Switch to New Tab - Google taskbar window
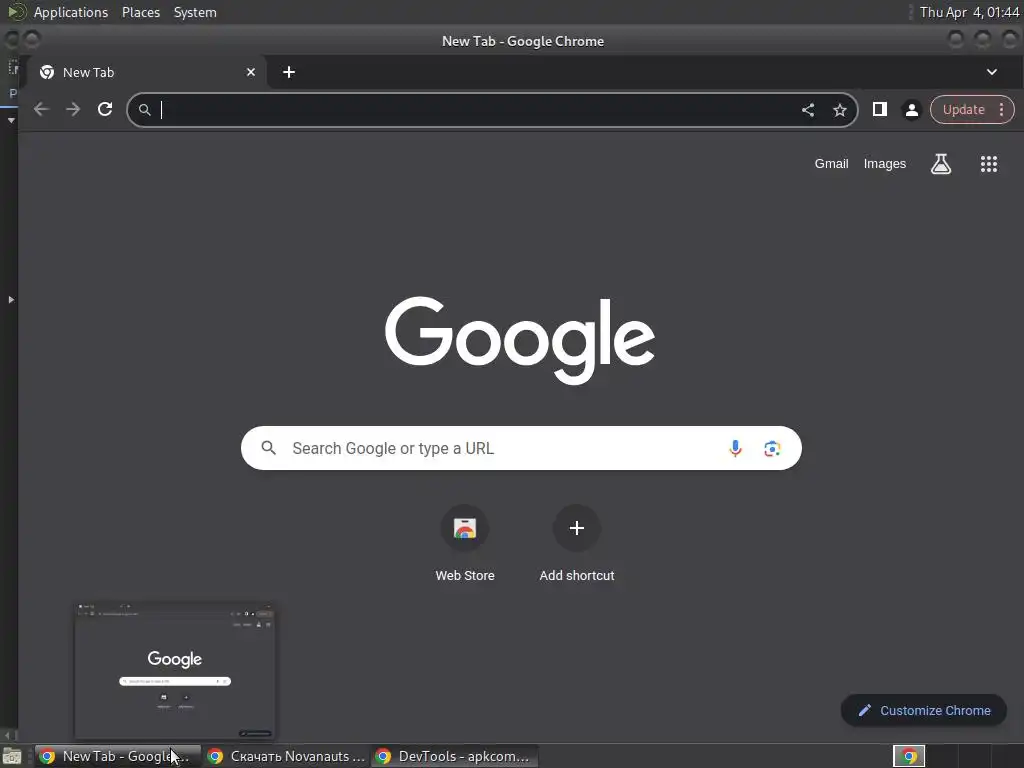The image size is (1024, 768). pos(118,756)
